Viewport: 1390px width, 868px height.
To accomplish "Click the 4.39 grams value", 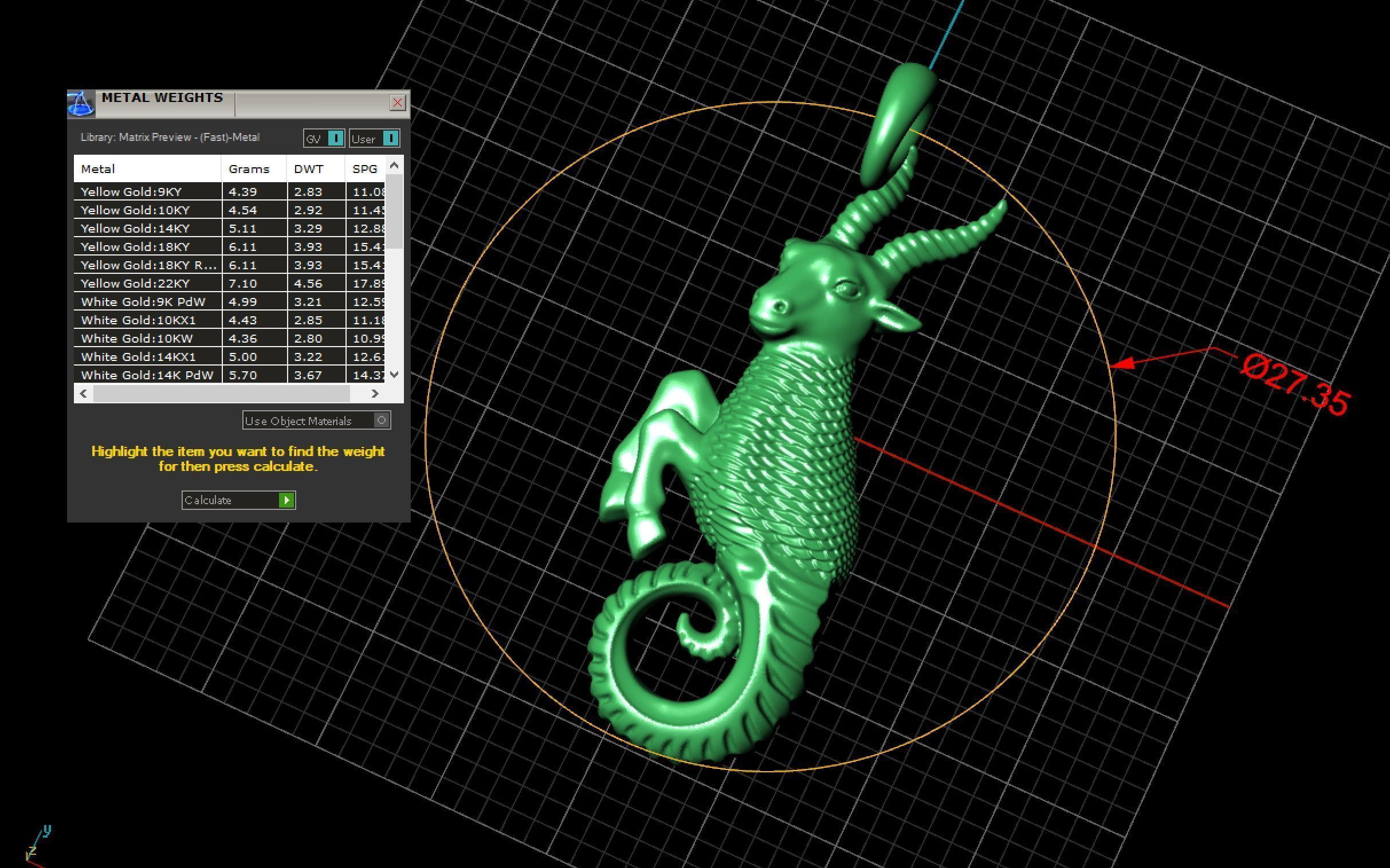I will [243, 192].
